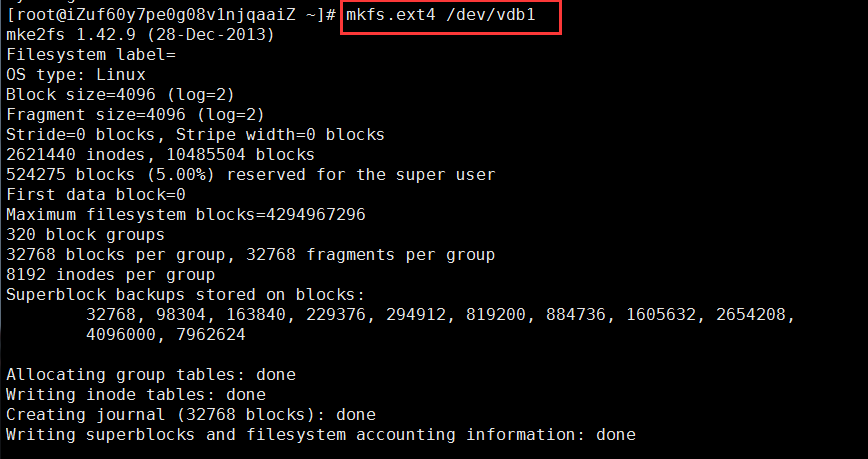Click the 524275 blocks reserved for super user line
Screen dimensions: 868x459
click(250, 175)
